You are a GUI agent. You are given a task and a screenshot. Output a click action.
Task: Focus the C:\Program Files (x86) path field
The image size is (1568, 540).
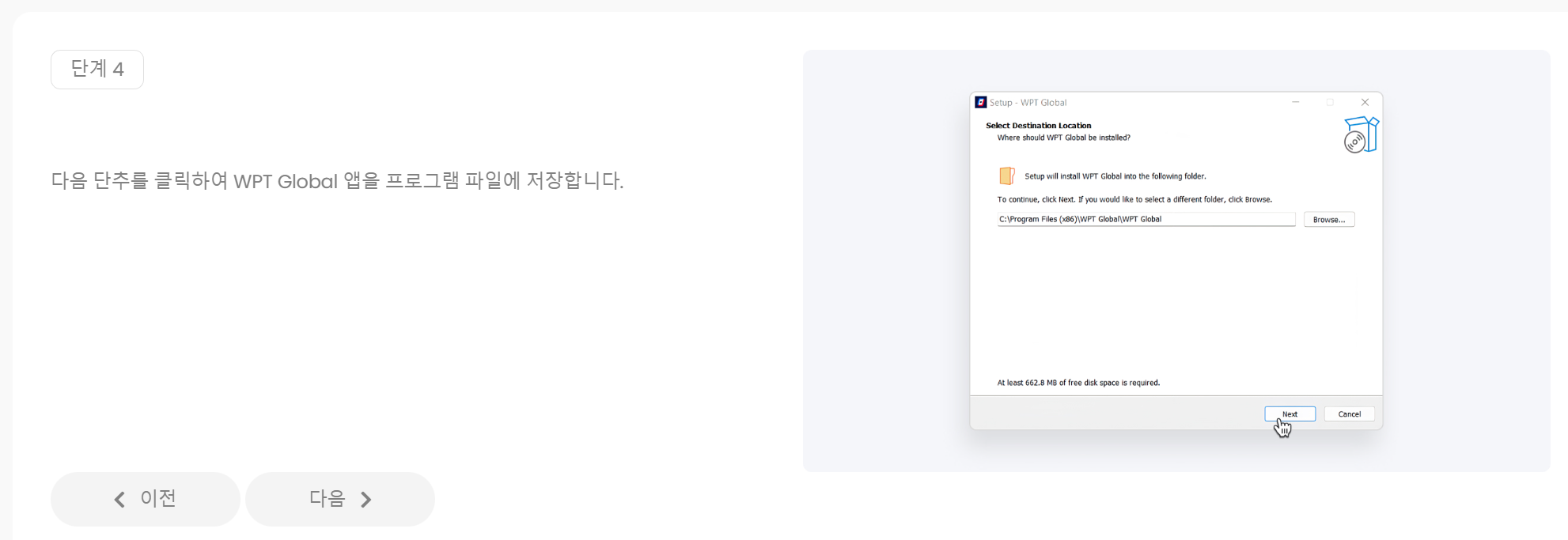(1146, 219)
